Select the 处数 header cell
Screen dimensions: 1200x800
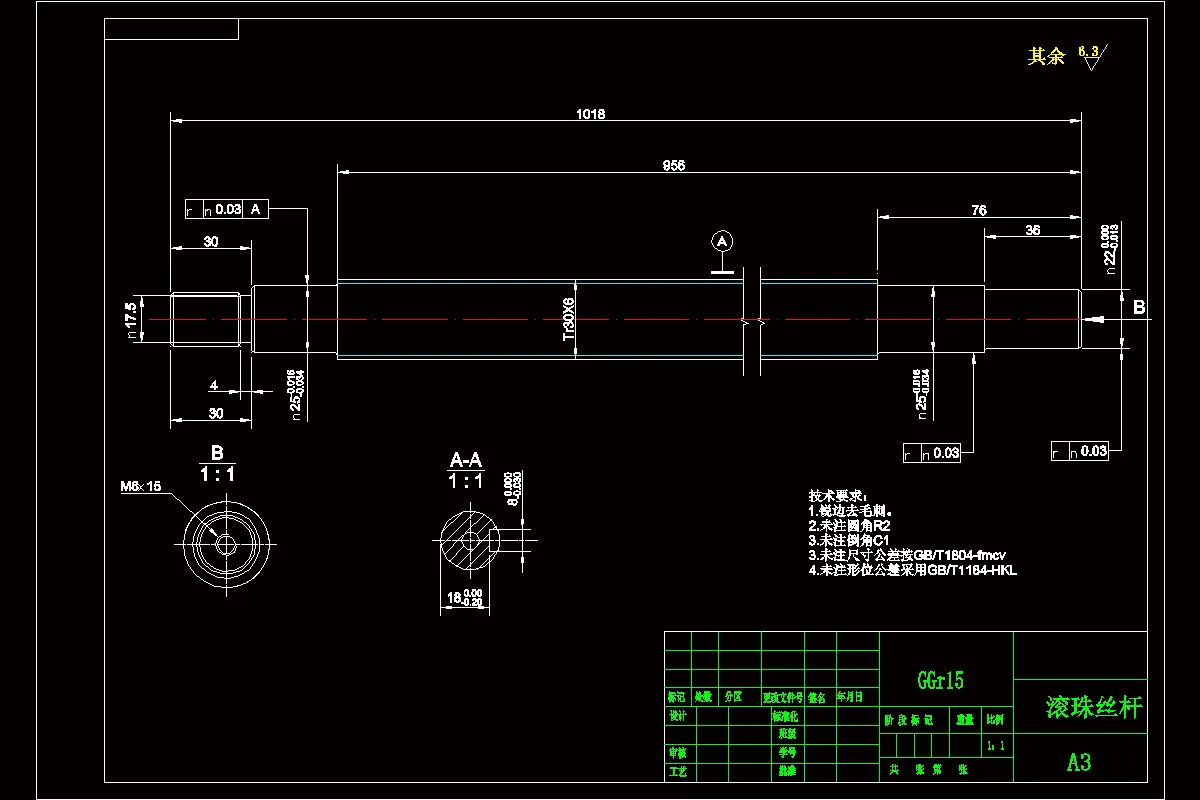[704, 697]
